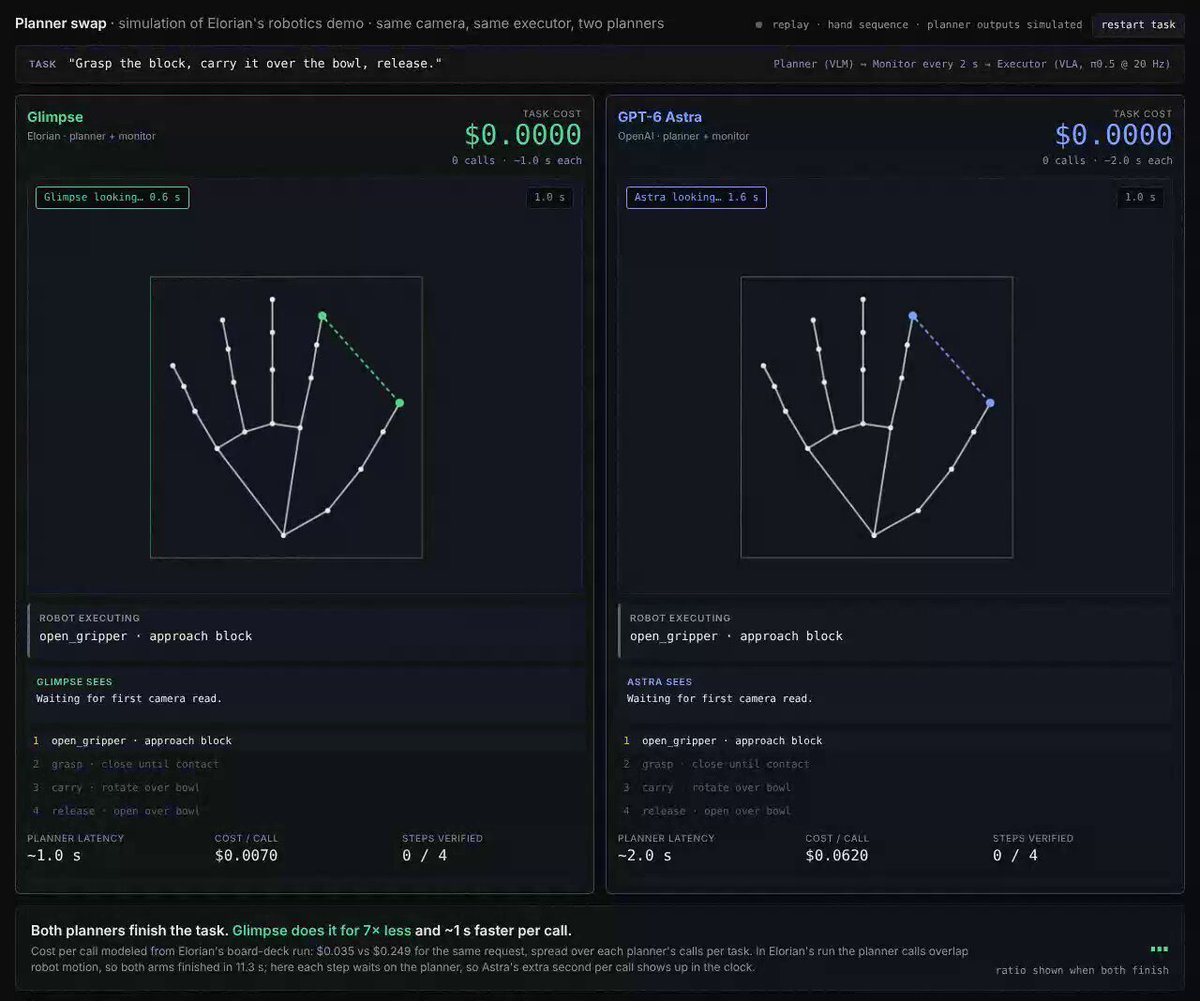Viewport: 1200px width, 1001px height.
Task: Click "Elorian · planner + monitor" subtitle
Action: pyautogui.click(x=91, y=136)
